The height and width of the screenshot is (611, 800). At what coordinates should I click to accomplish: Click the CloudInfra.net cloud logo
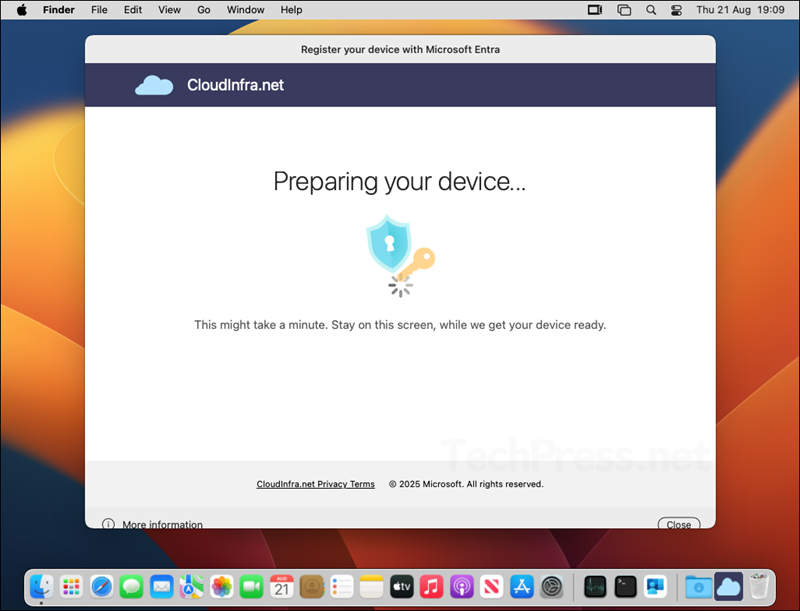[154, 85]
